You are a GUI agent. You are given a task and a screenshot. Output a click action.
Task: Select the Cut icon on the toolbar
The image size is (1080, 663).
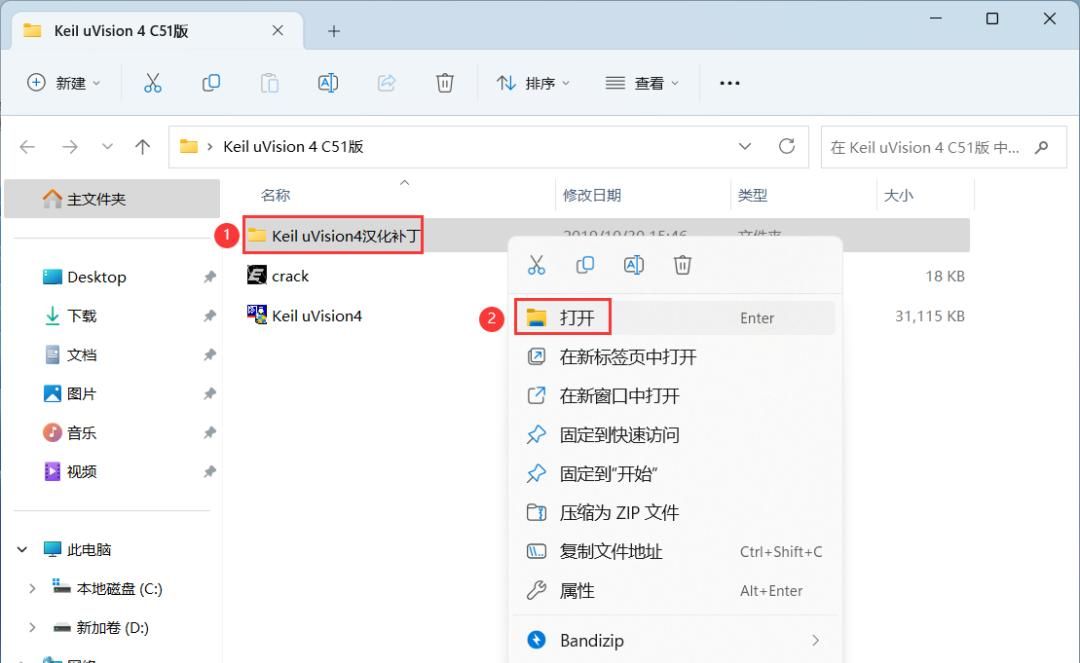pos(152,83)
